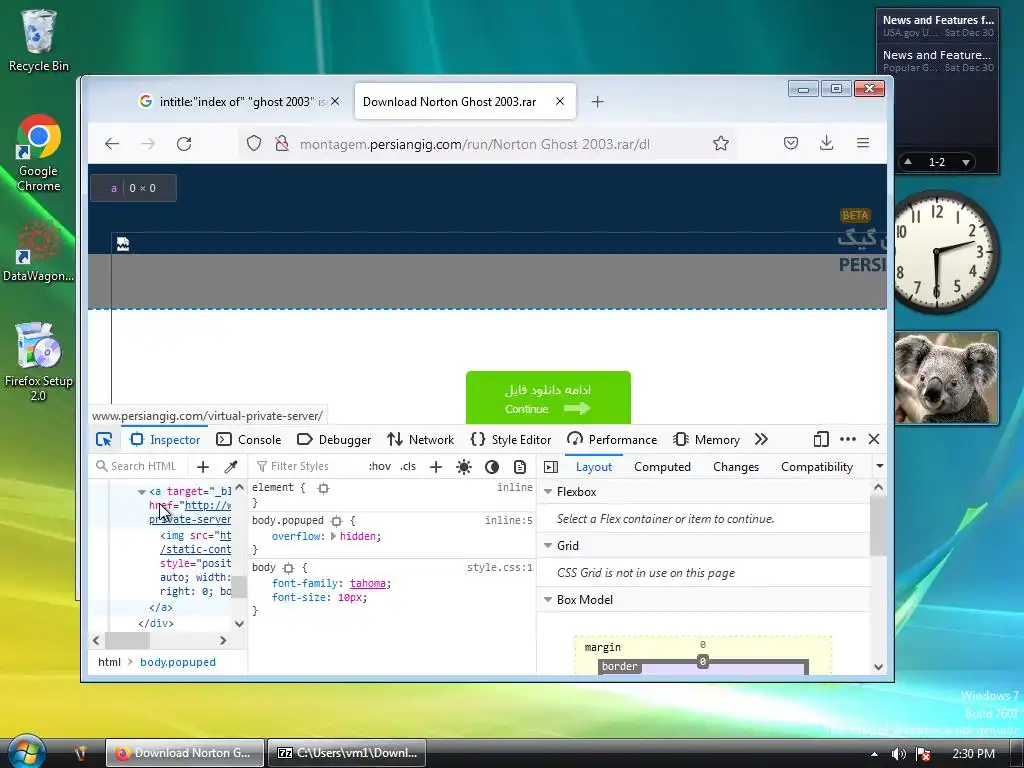Click tahoma font-family value
The height and width of the screenshot is (768, 1024).
coord(368,583)
